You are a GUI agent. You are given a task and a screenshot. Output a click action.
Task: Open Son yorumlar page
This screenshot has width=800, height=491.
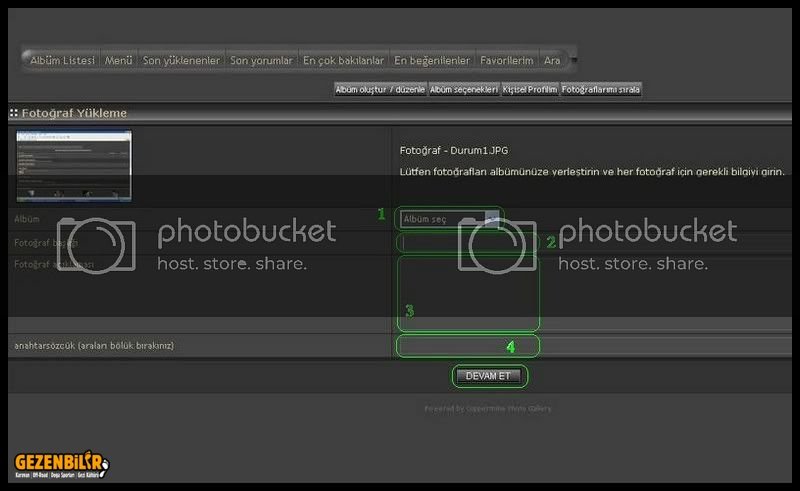coord(261,60)
